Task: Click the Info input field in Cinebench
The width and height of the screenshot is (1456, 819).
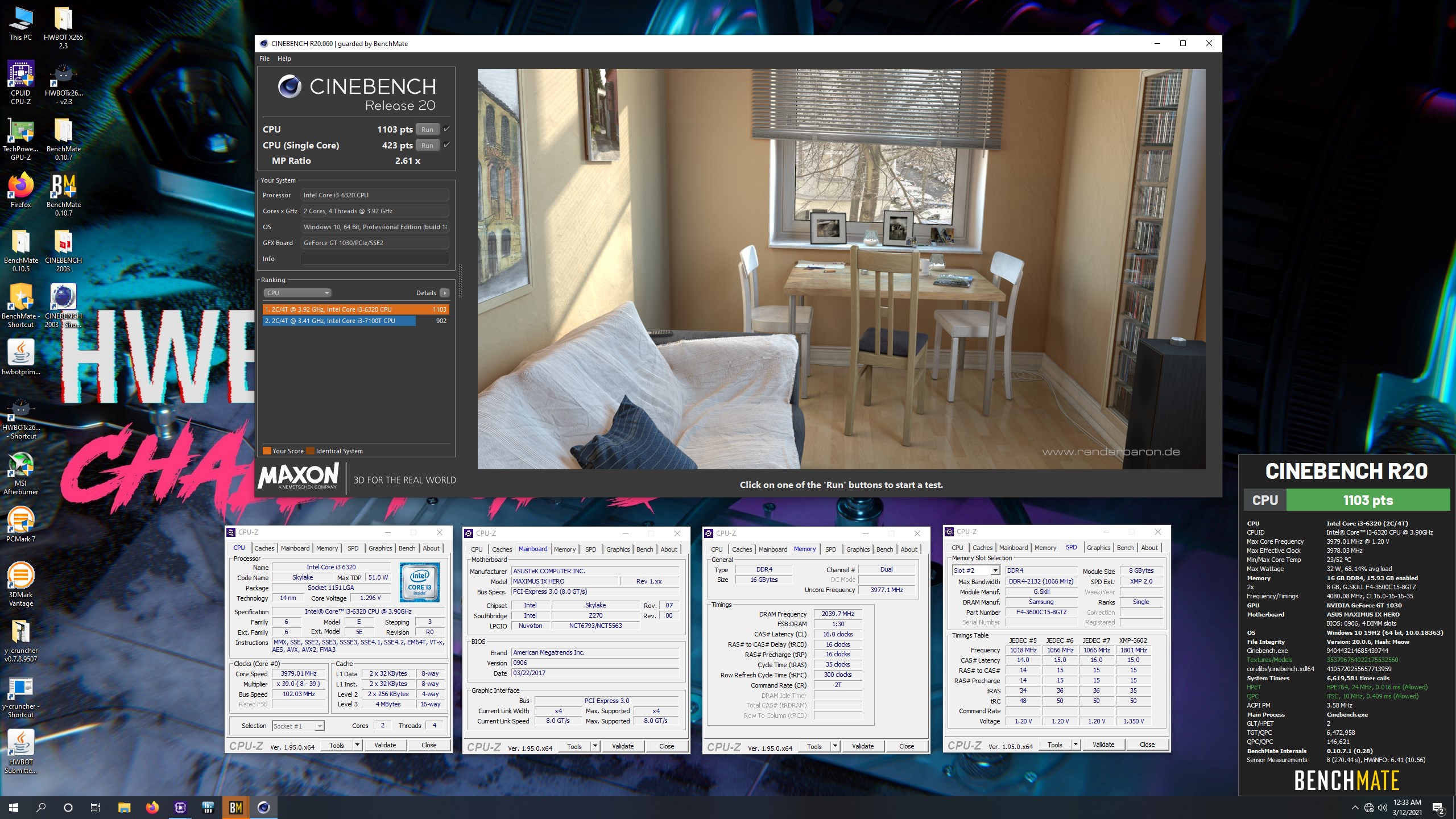Action: pyautogui.click(x=375, y=259)
